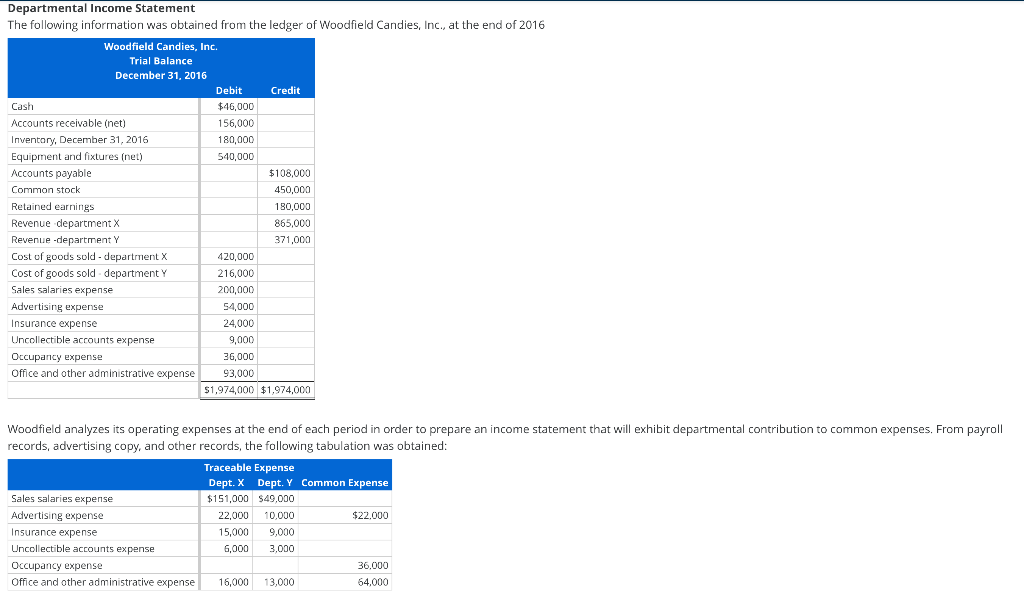Click the 216,000 debit cell

click(236, 273)
